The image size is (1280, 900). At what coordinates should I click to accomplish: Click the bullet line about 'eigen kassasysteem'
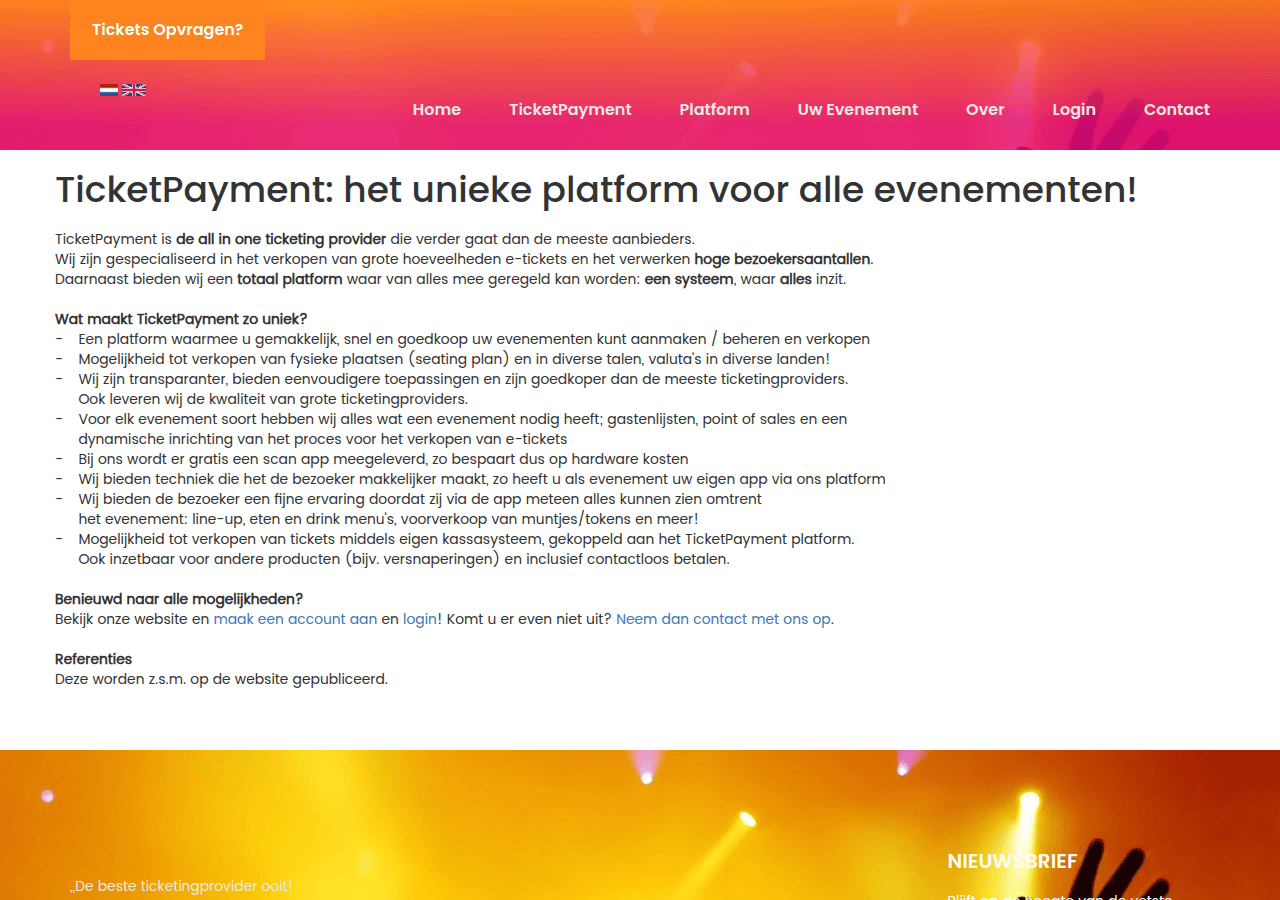(466, 539)
